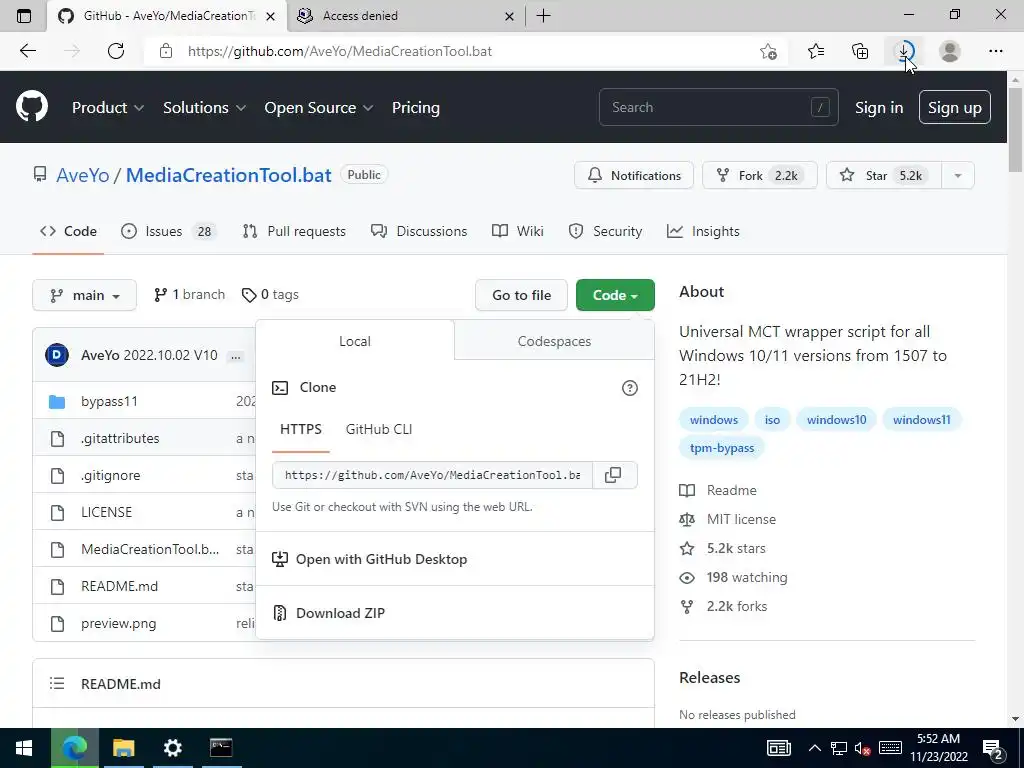
Task: Open File Explorer from taskbar
Action: coord(123,748)
